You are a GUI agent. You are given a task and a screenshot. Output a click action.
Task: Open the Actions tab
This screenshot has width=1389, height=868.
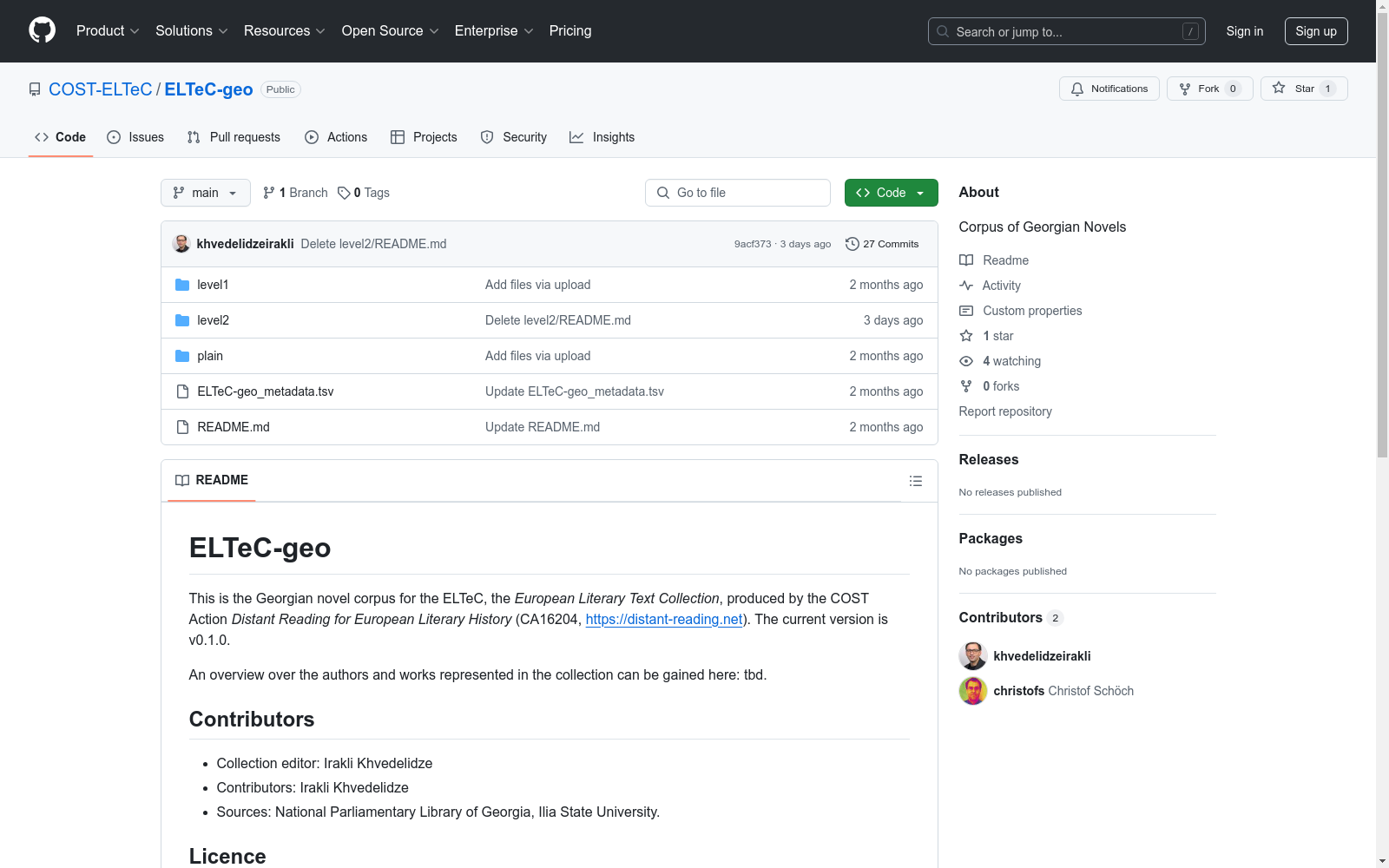pyautogui.click(x=336, y=137)
